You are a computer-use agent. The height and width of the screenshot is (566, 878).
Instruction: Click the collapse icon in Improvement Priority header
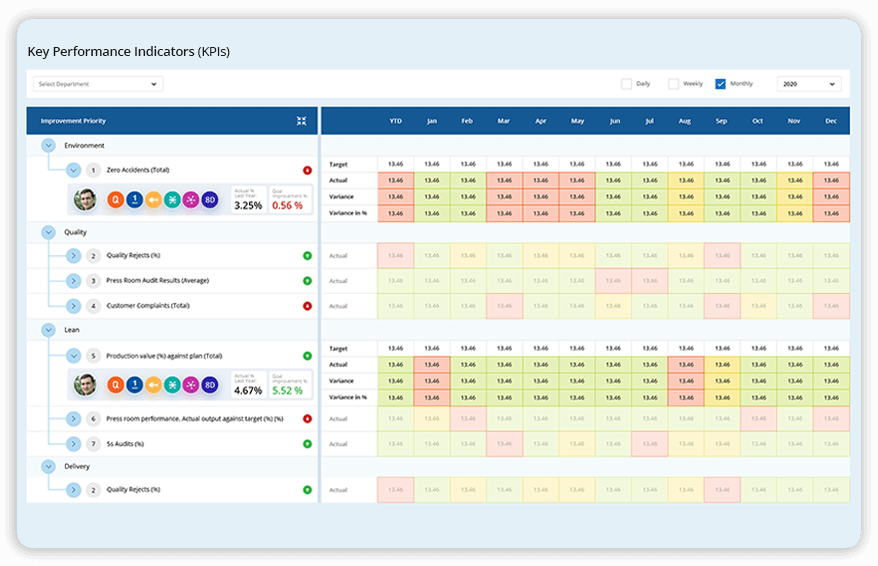tap(301, 121)
